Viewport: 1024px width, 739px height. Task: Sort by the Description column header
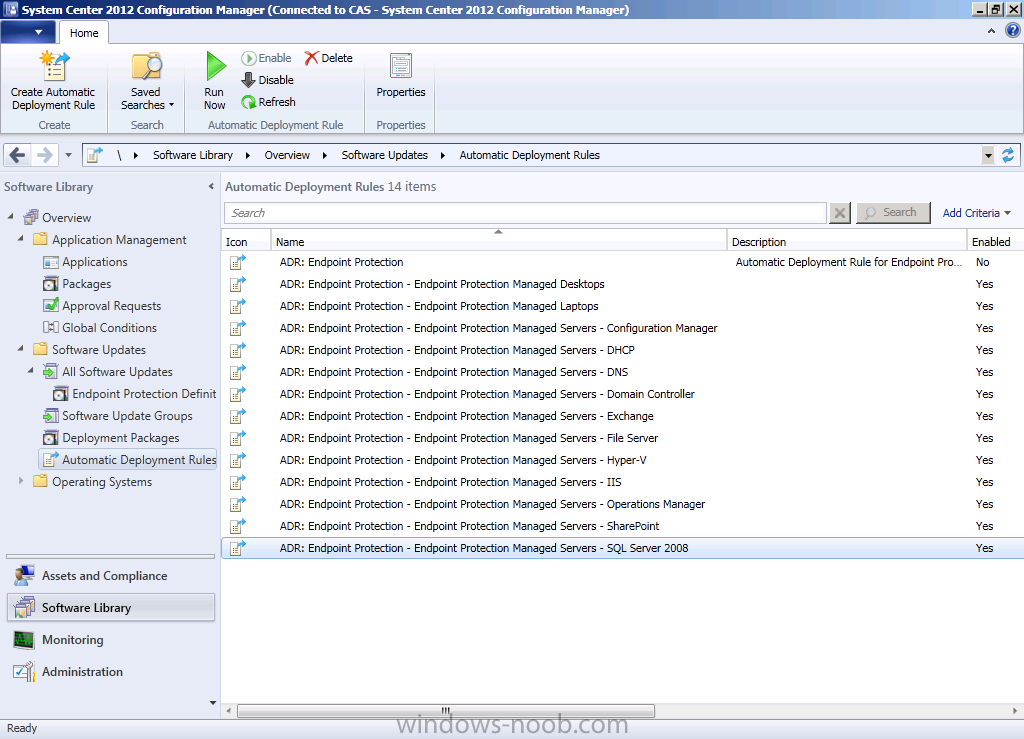pyautogui.click(x=846, y=241)
